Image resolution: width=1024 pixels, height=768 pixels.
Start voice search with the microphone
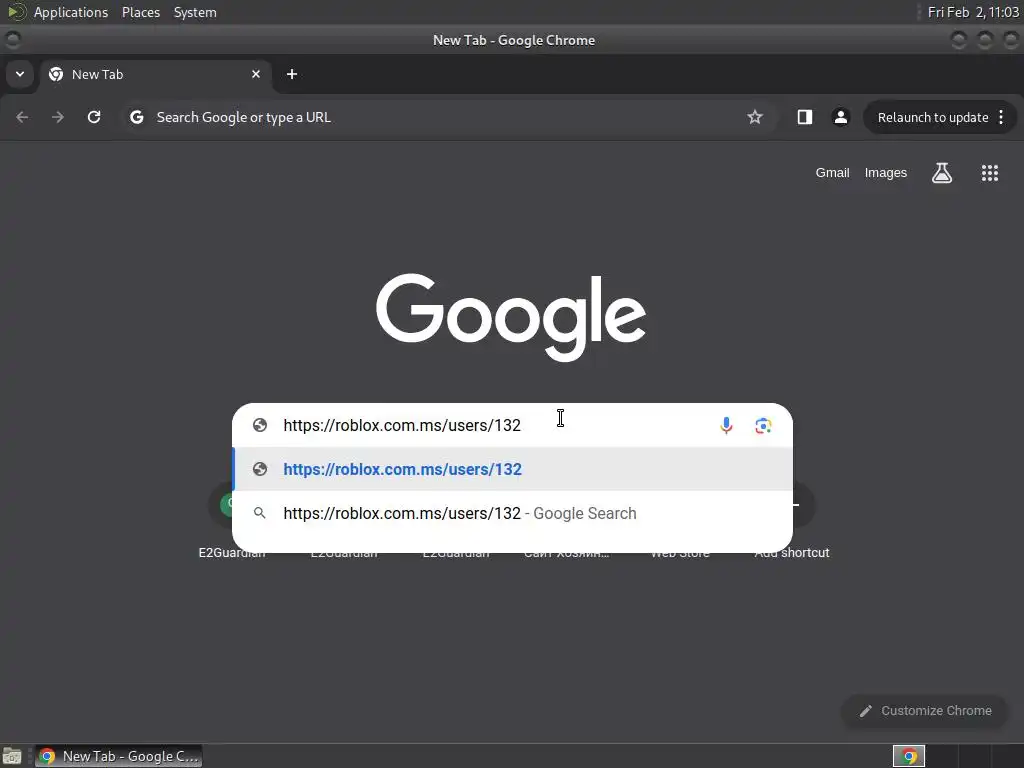pyautogui.click(x=726, y=425)
